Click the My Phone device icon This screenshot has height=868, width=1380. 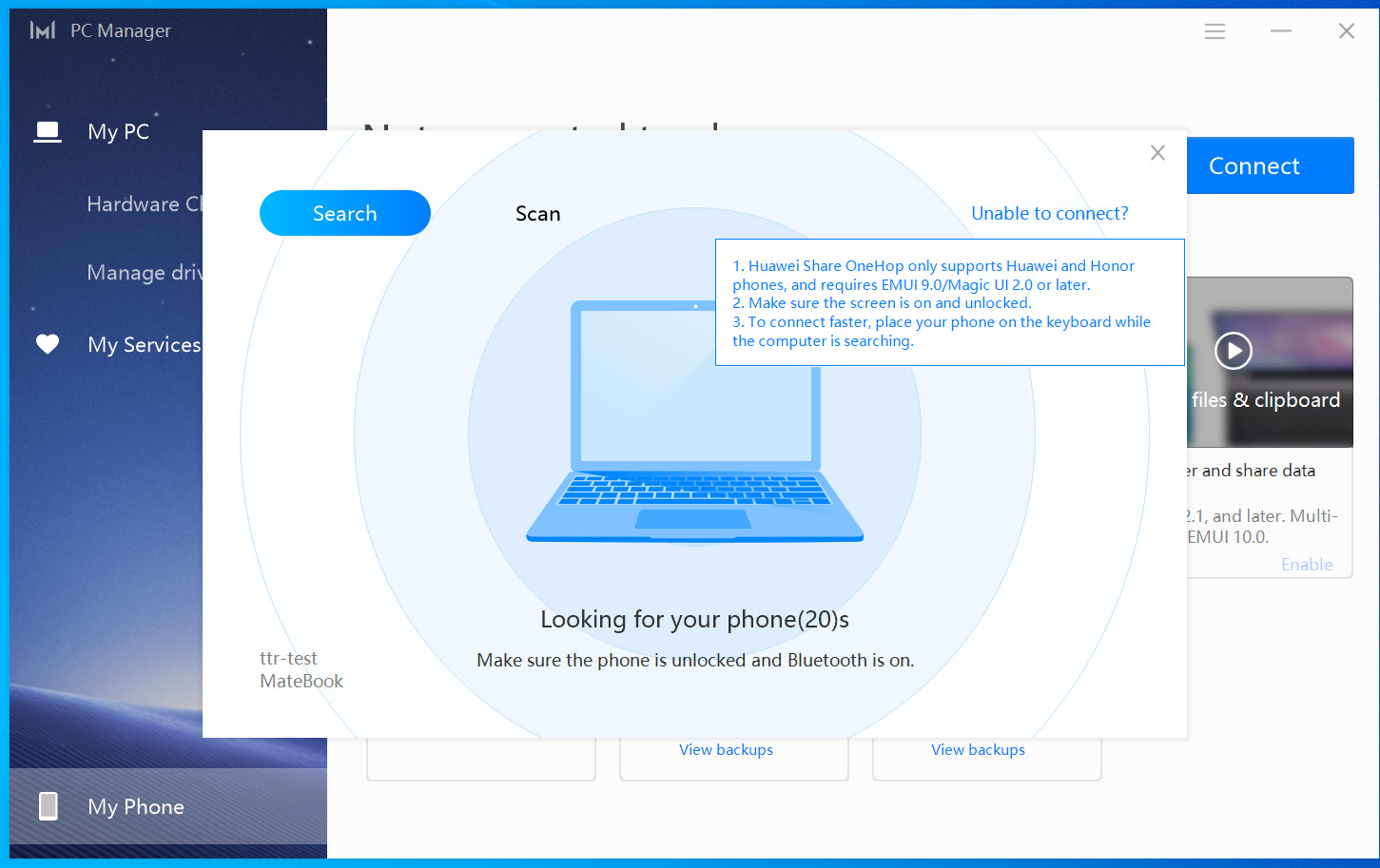pyautogui.click(x=48, y=806)
